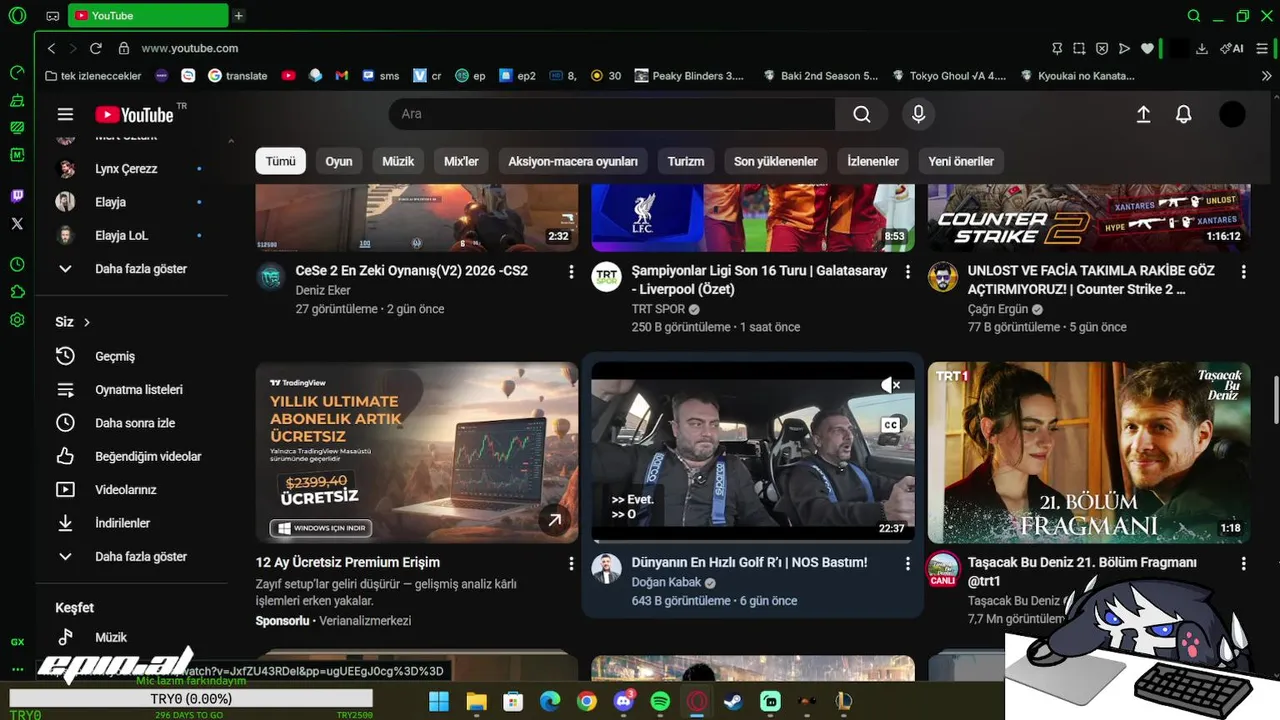Viewport: 1280px width, 720px height.
Task: Click the heart bookmark icon in address bar
Action: tap(1147, 48)
